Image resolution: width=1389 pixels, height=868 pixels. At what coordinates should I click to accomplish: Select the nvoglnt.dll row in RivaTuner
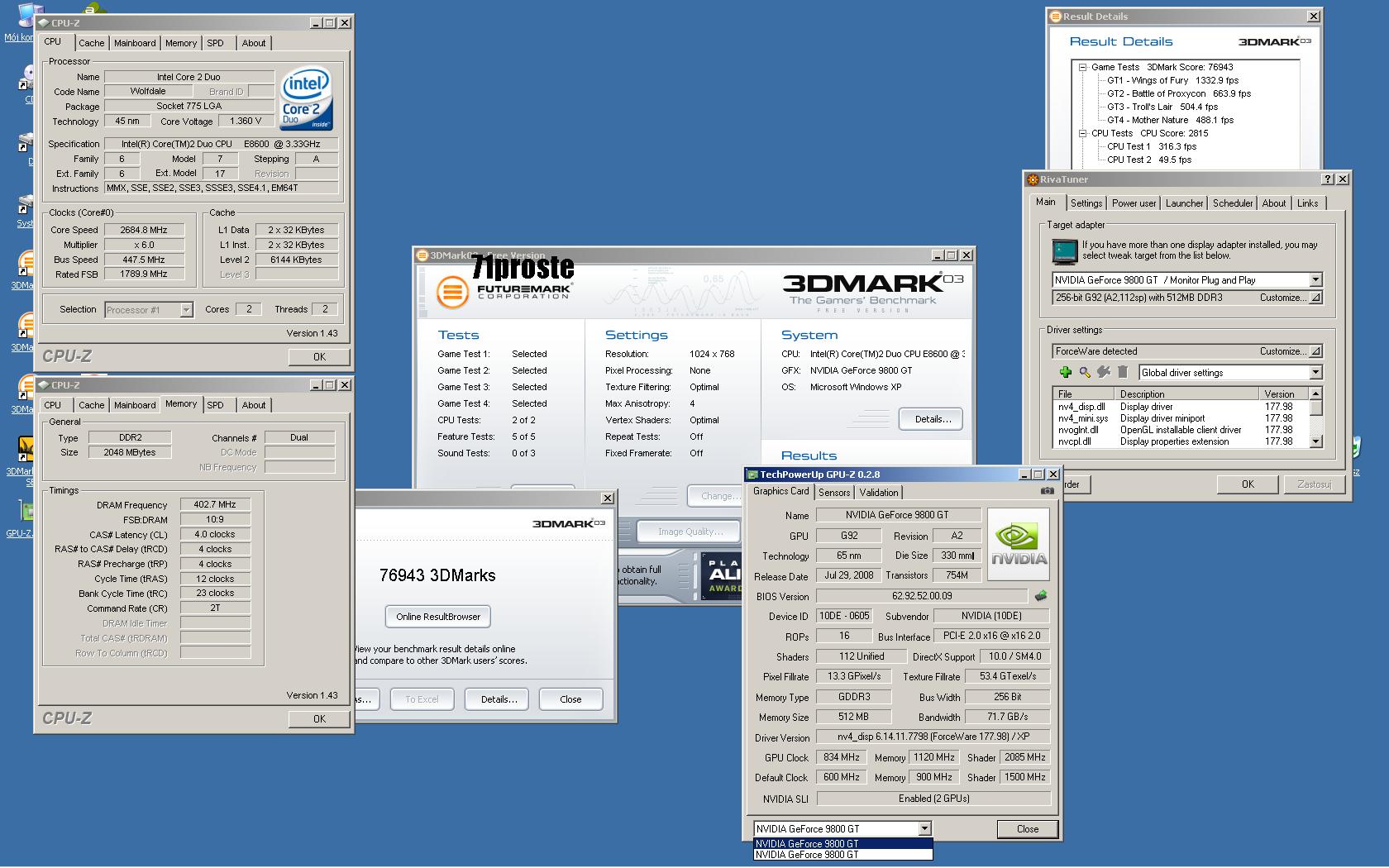1181,430
